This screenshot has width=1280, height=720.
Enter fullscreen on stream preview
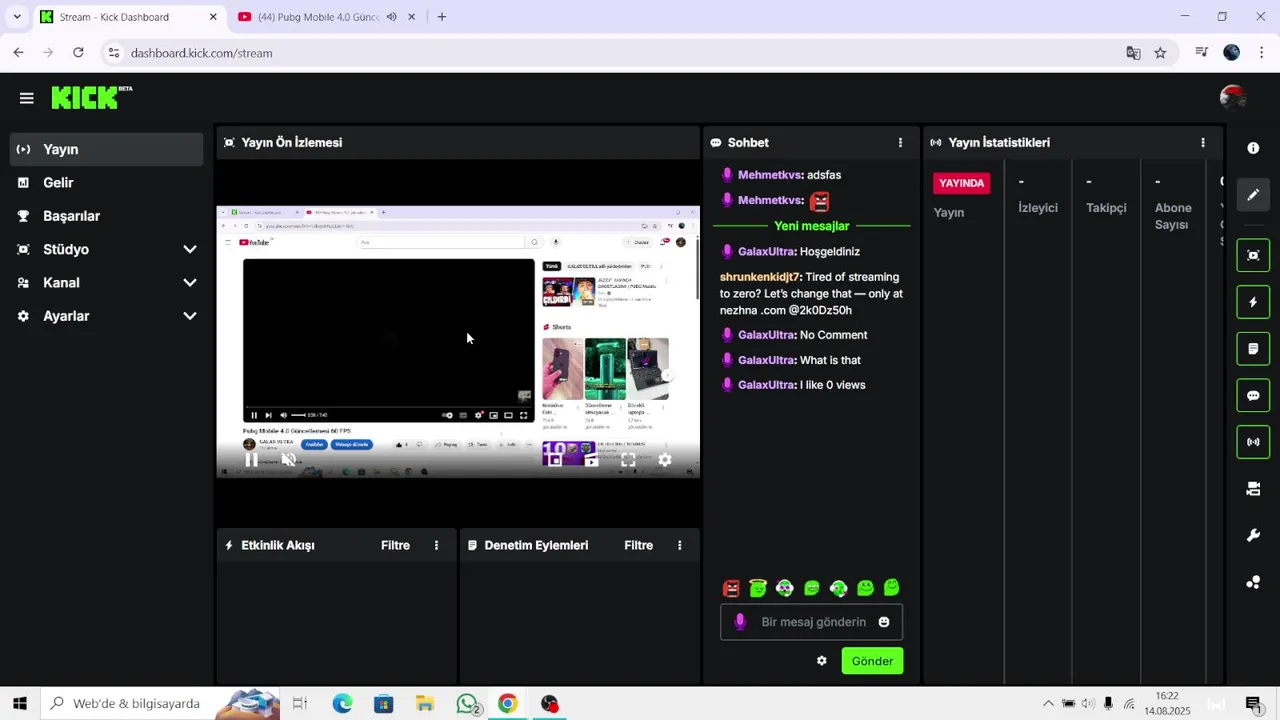pos(628,460)
